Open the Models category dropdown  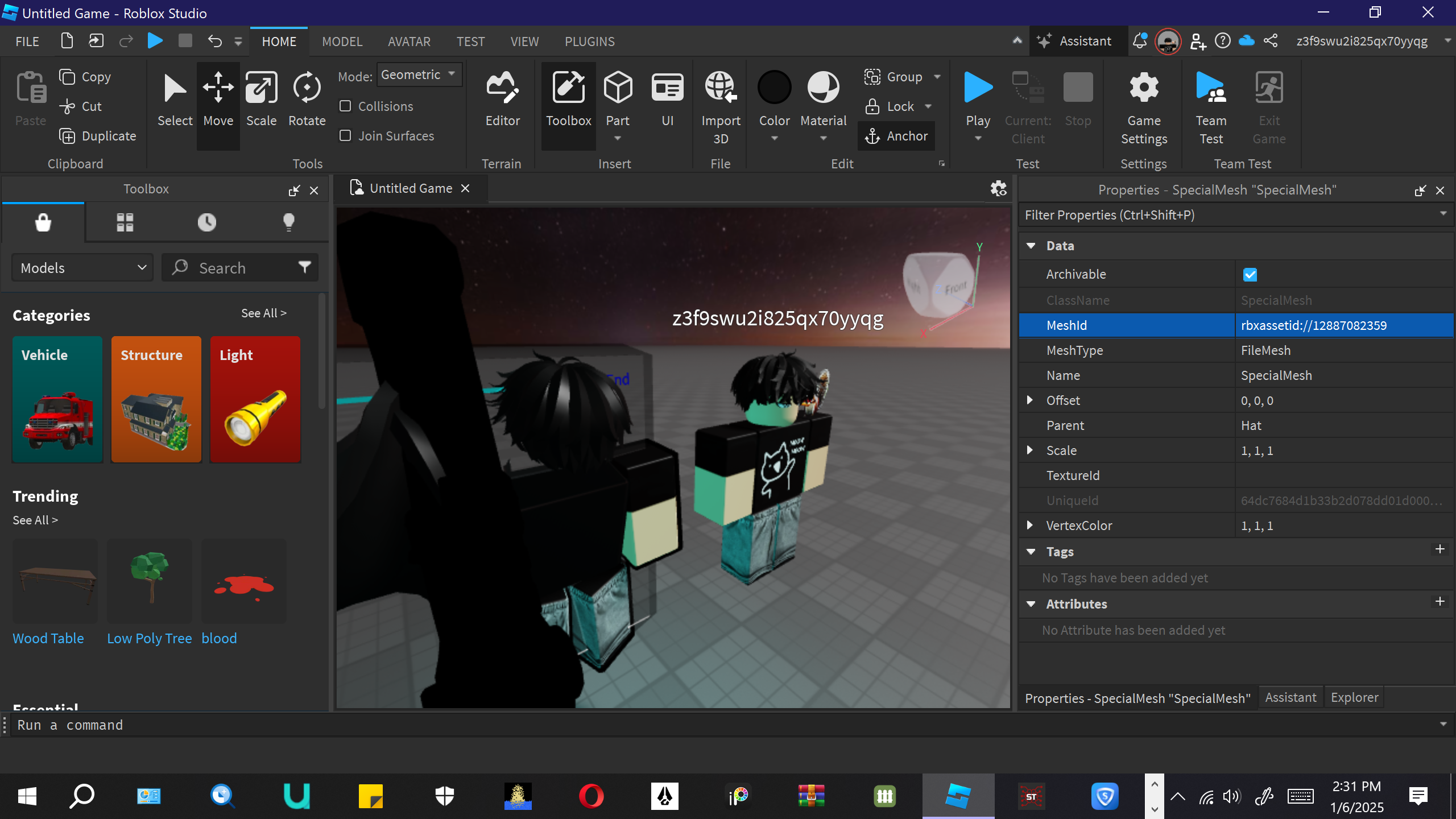pos(83,268)
